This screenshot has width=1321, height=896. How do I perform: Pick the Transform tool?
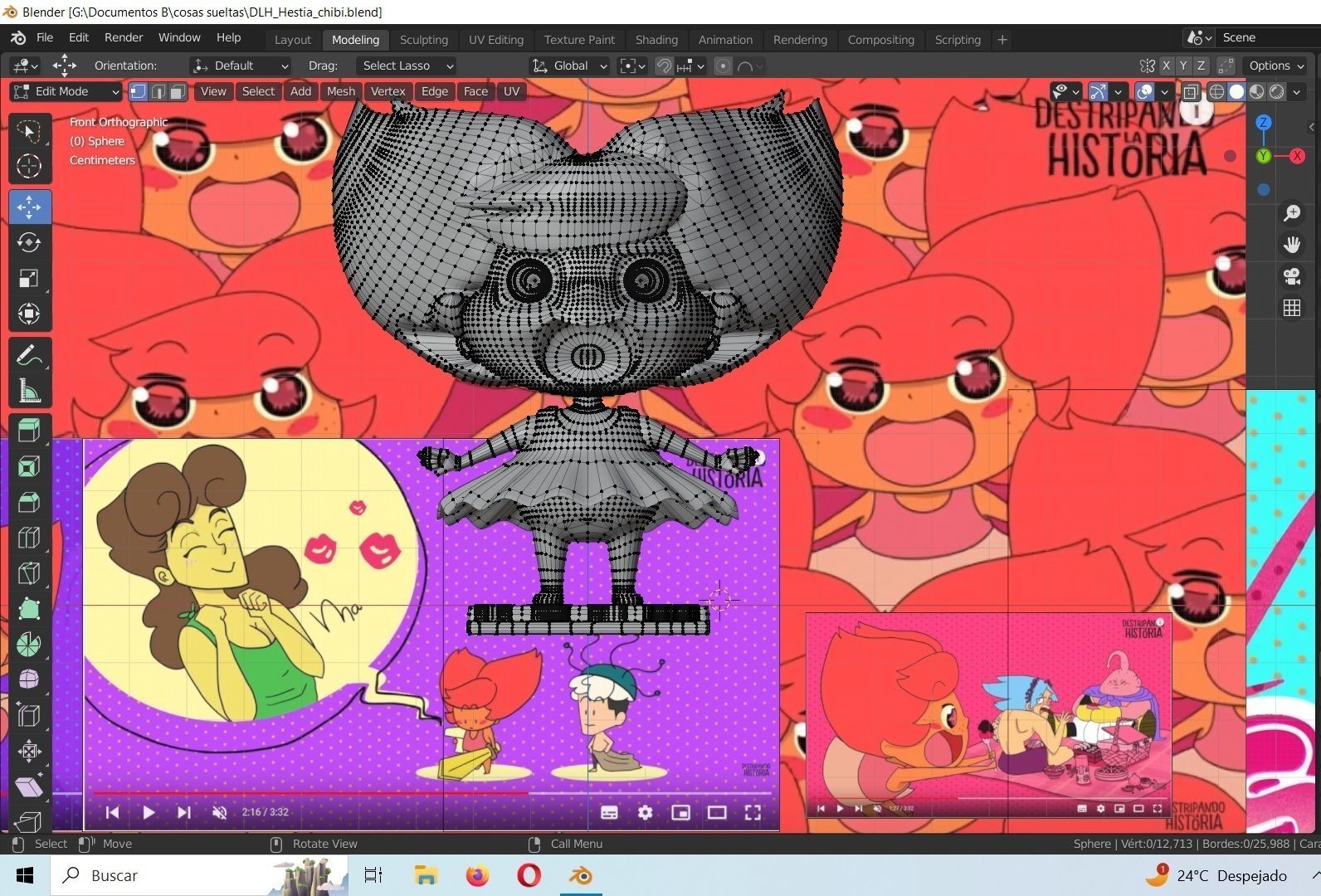click(x=30, y=314)
